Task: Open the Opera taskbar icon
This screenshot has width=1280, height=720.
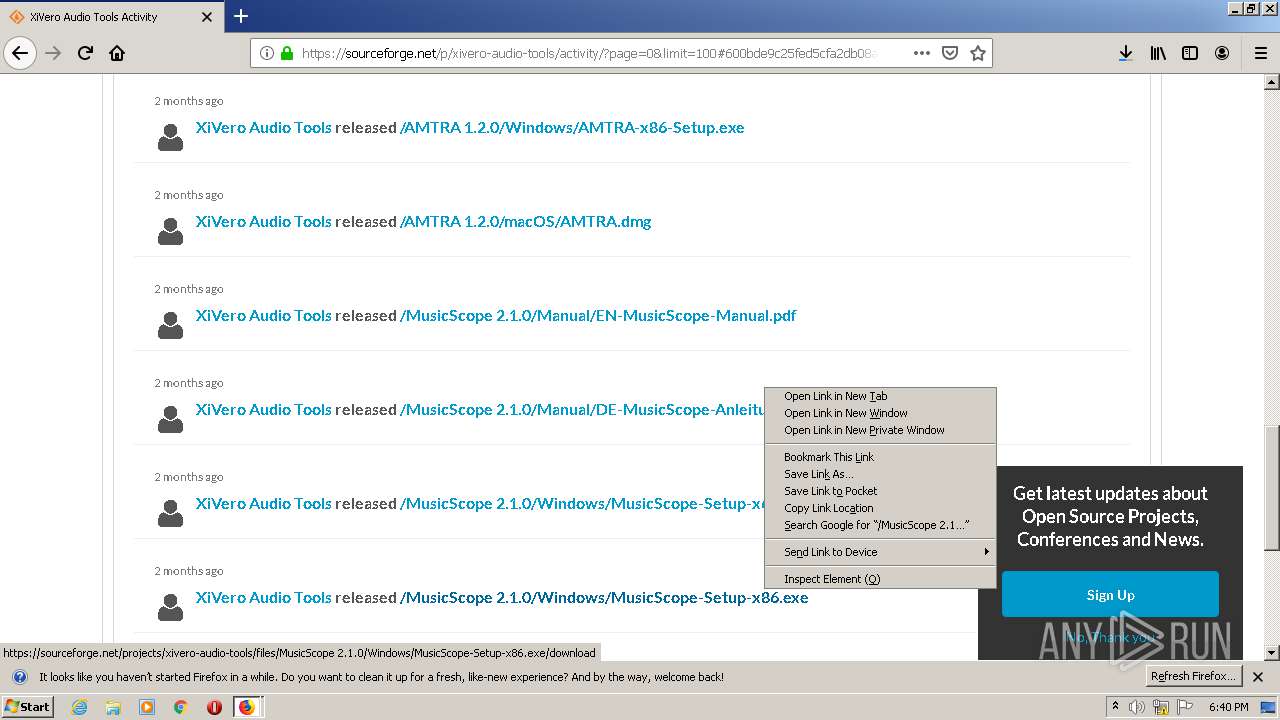Action: coord(214,707)
